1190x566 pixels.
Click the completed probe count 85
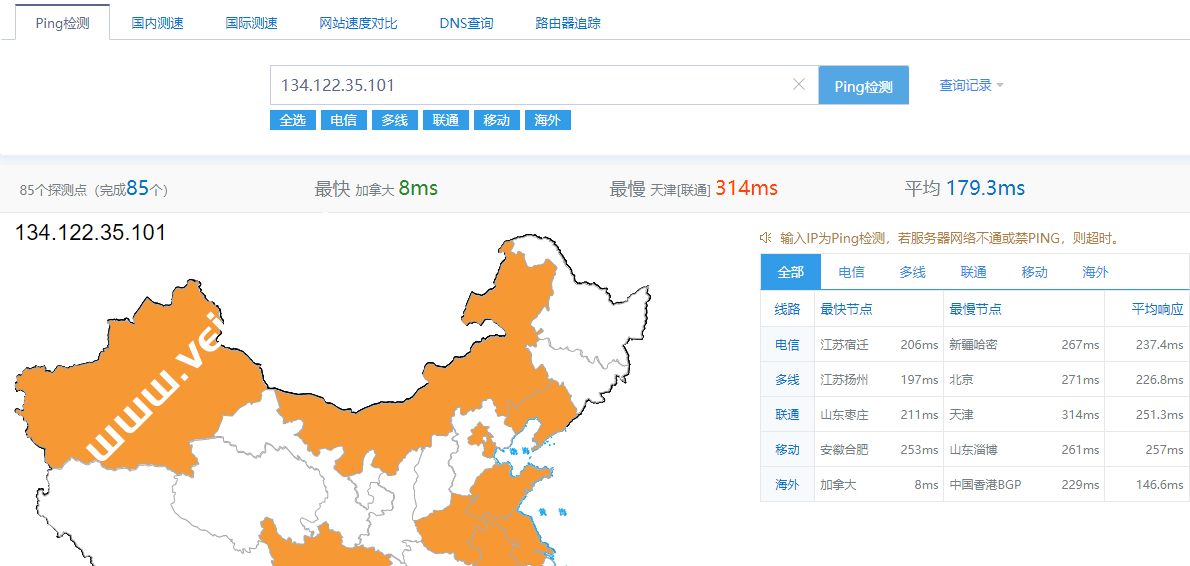[137, 188]
